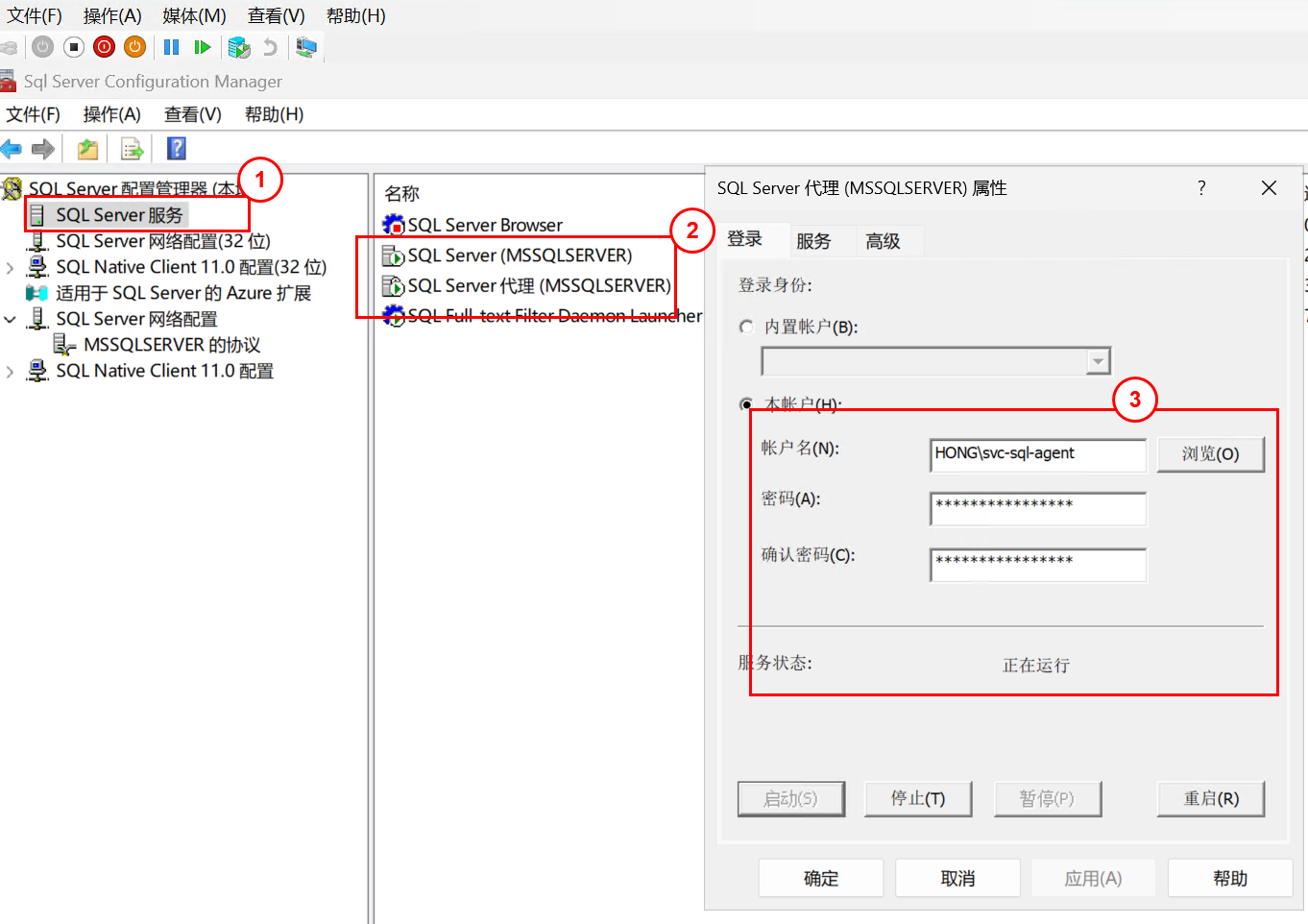Click the blue Pause VM icon

coord(172,47)
